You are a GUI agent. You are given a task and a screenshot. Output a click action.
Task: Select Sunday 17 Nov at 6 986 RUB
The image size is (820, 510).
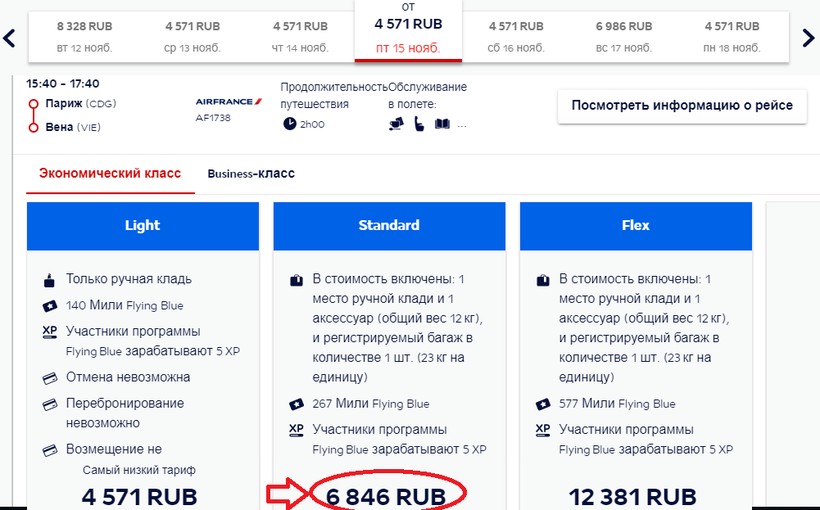[624, 36]
